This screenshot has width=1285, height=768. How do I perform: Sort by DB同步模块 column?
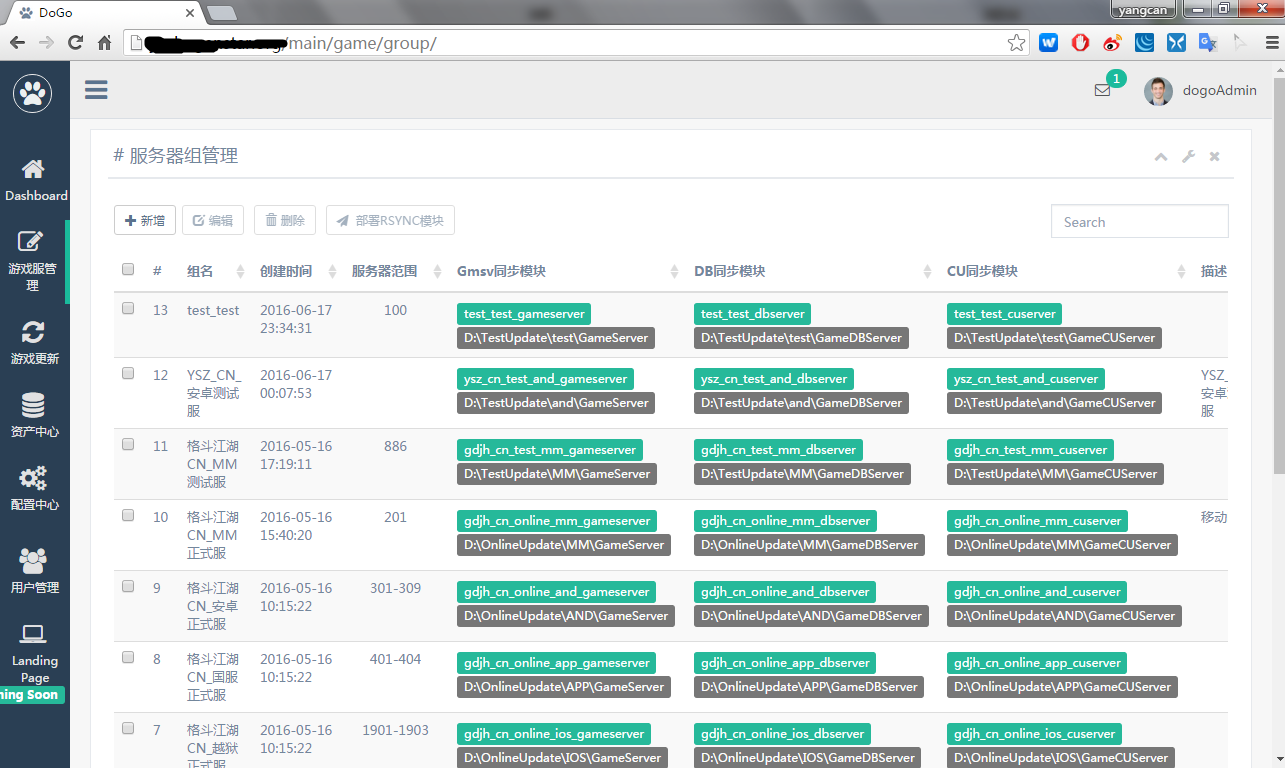pos(812,272)
